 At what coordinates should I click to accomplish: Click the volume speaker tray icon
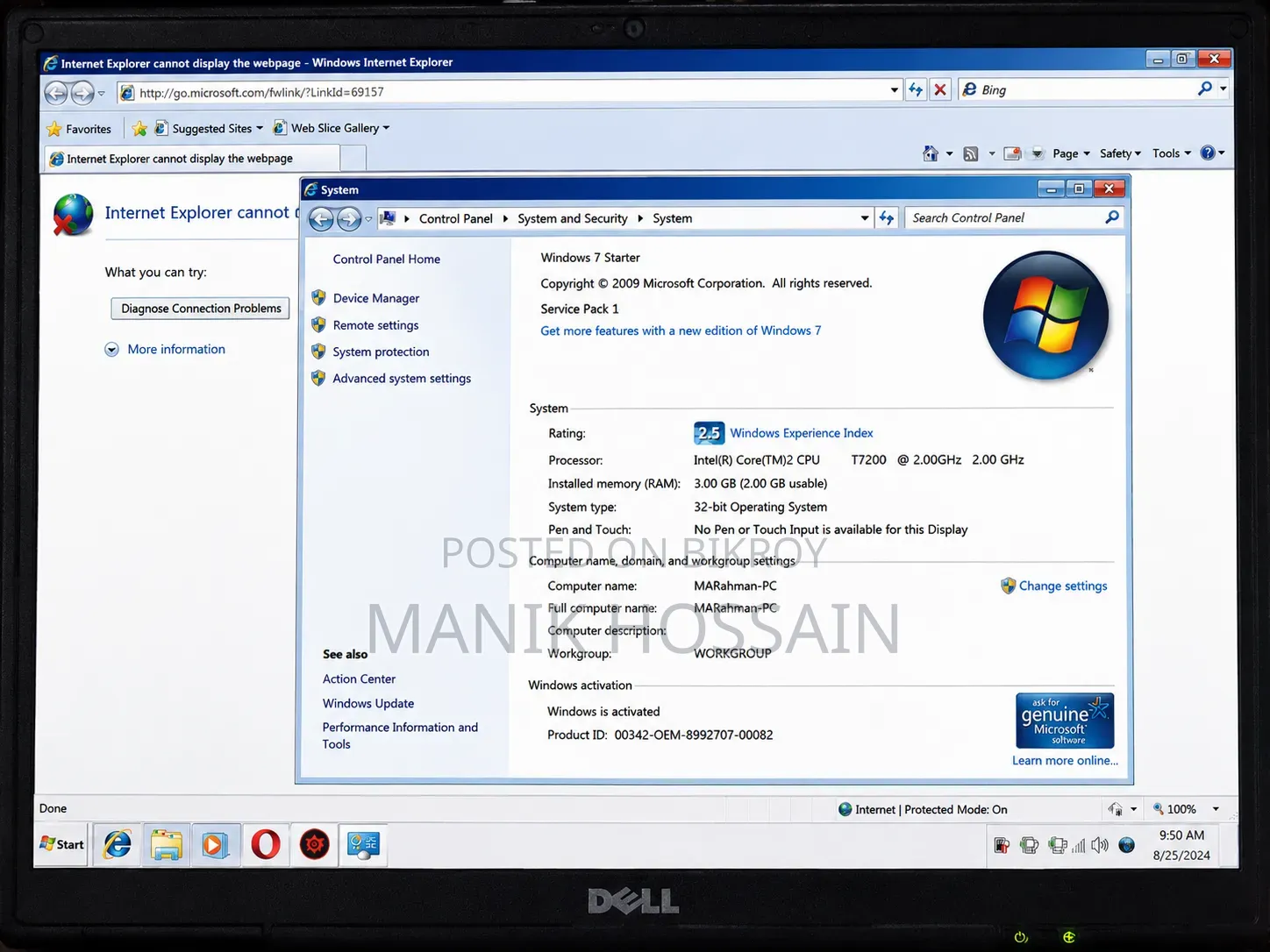click(x=1100, y=845)
